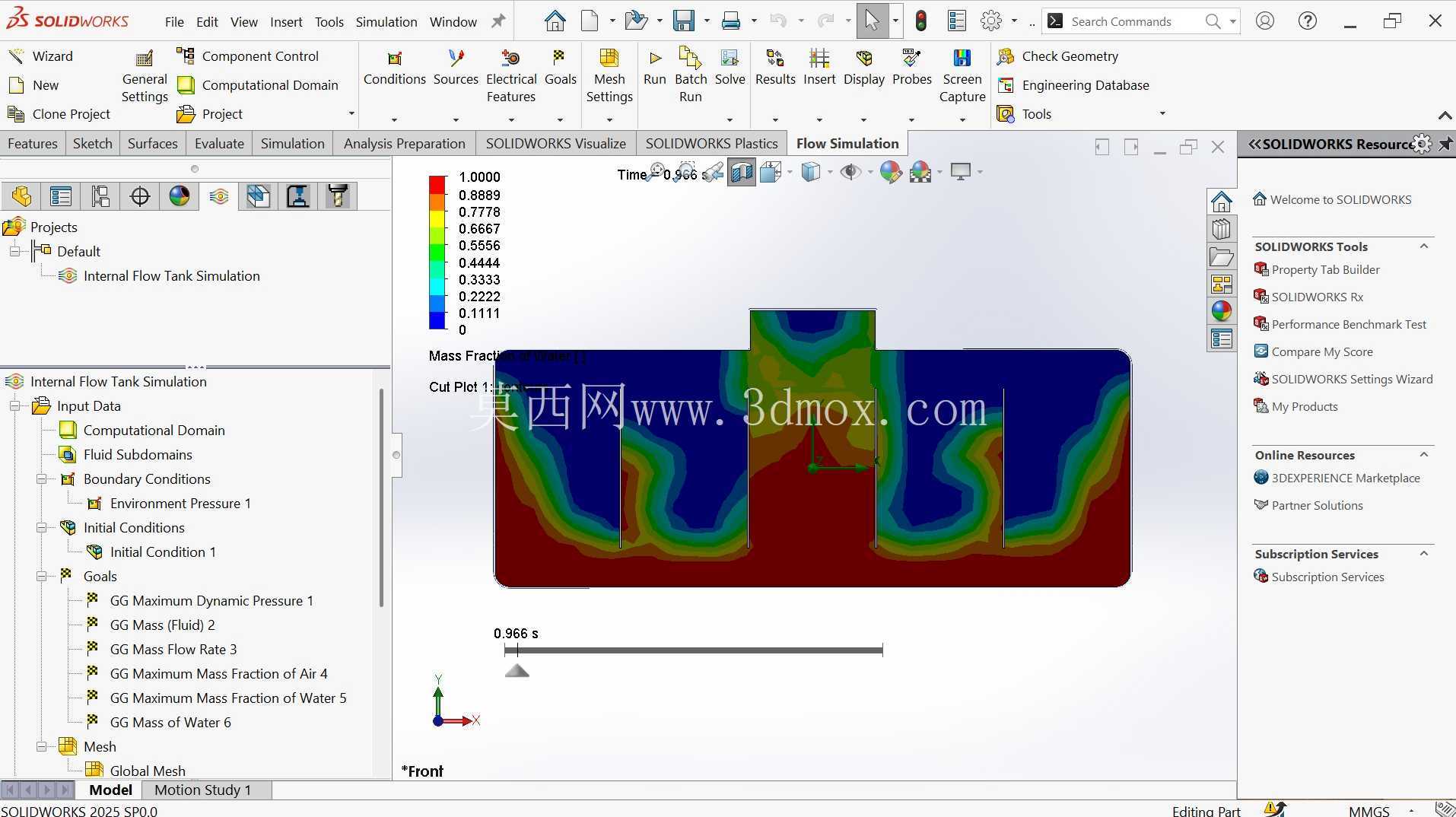The height and width of the screenshot is (817, 1456).
Task: Collapse the Default projects node
Action: [x=14, y=252]
